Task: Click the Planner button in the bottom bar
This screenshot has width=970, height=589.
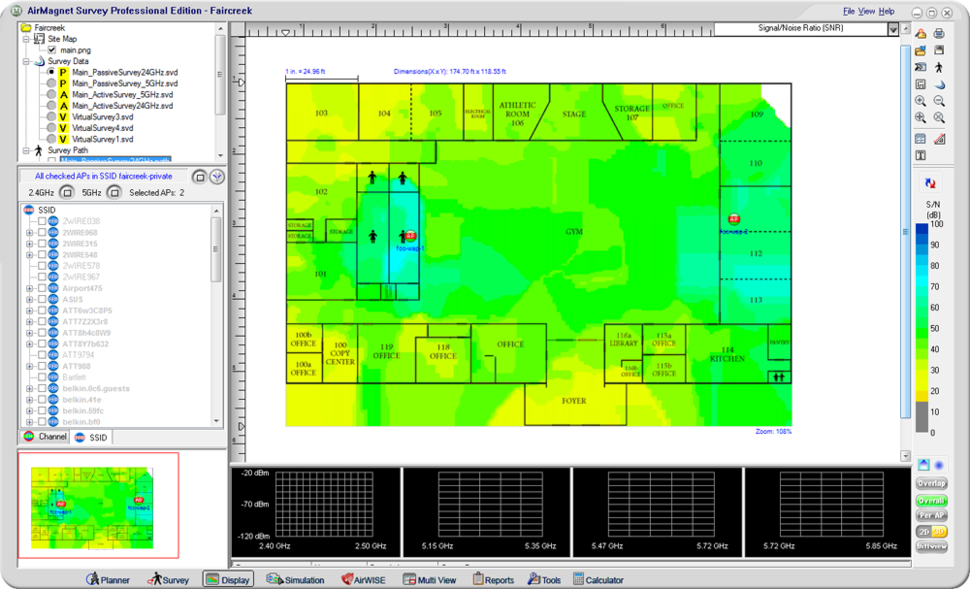Action: 108,580
